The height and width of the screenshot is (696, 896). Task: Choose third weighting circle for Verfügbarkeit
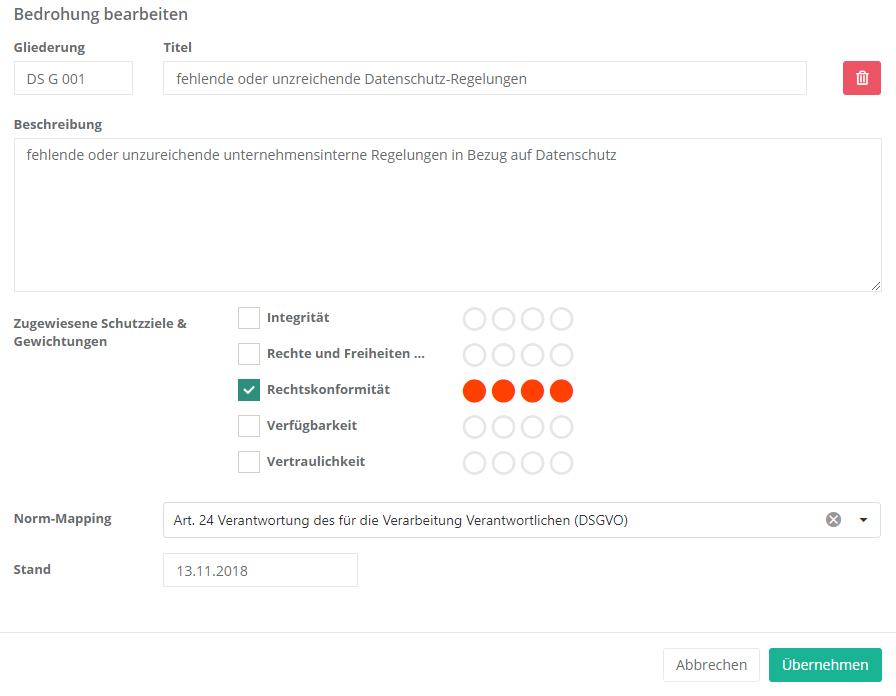532,427
